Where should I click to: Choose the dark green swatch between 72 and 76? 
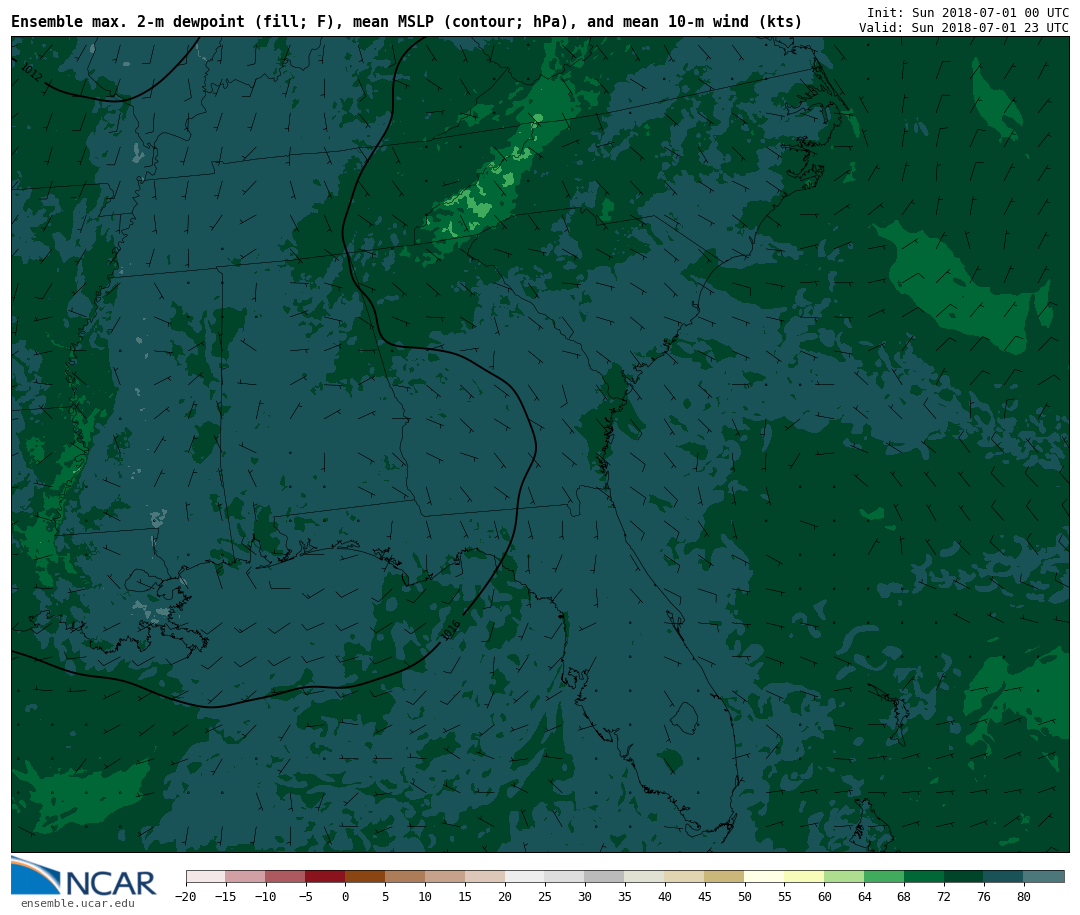pyautogui.click(x=964, y=877)
